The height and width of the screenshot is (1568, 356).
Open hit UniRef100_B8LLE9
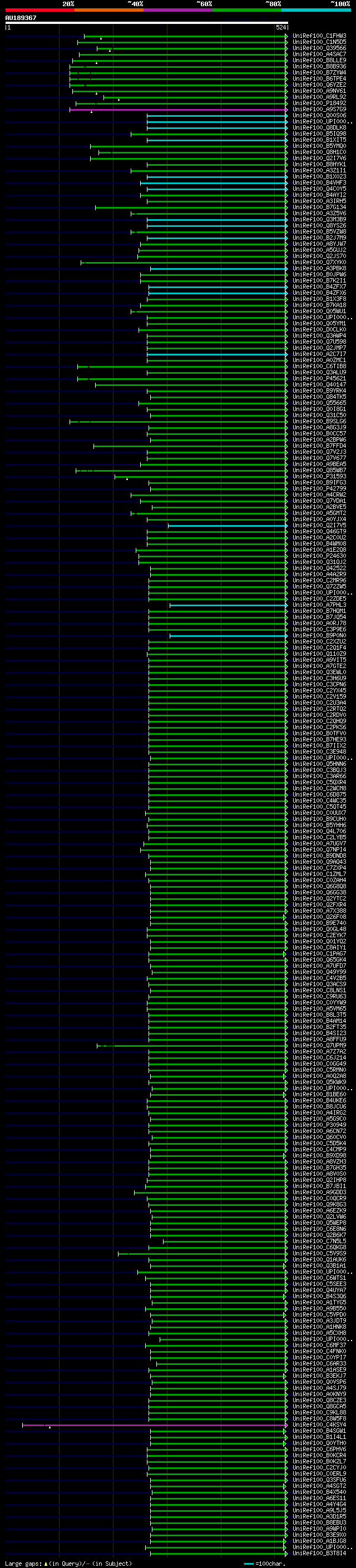319,60
